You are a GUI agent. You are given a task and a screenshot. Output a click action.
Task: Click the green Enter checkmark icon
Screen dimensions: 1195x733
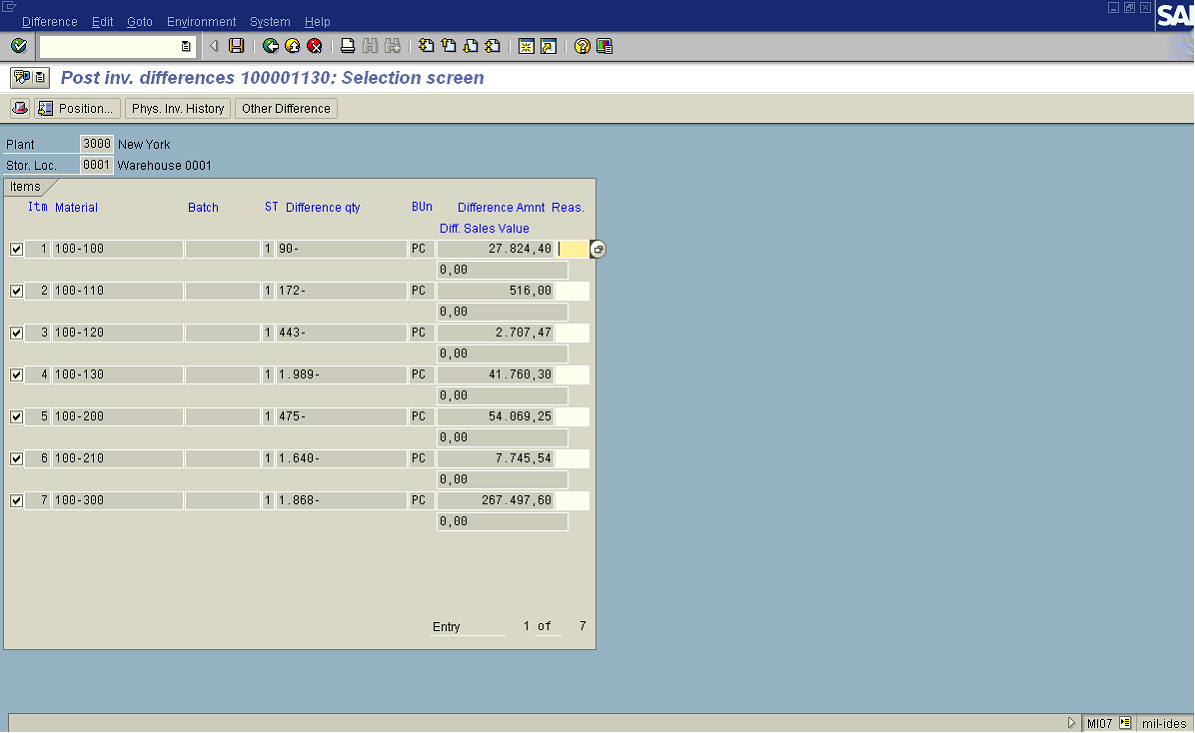tap(18, 46)
